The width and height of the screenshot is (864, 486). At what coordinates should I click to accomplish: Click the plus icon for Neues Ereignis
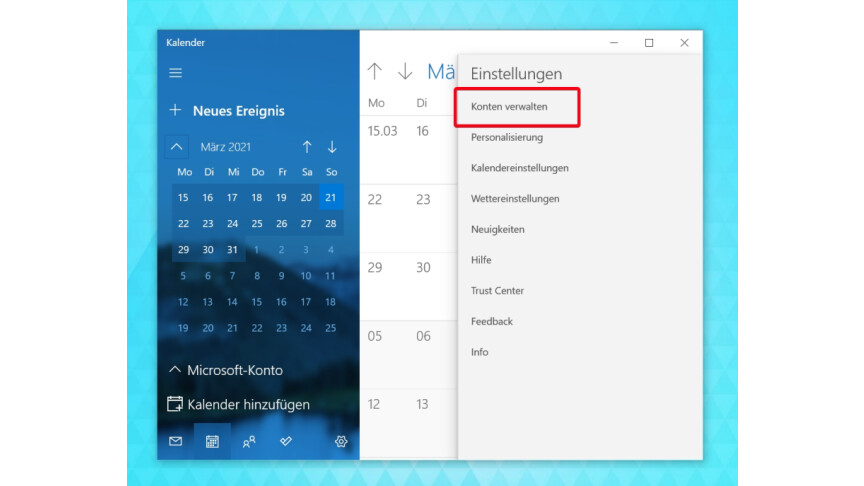[175, 110]
